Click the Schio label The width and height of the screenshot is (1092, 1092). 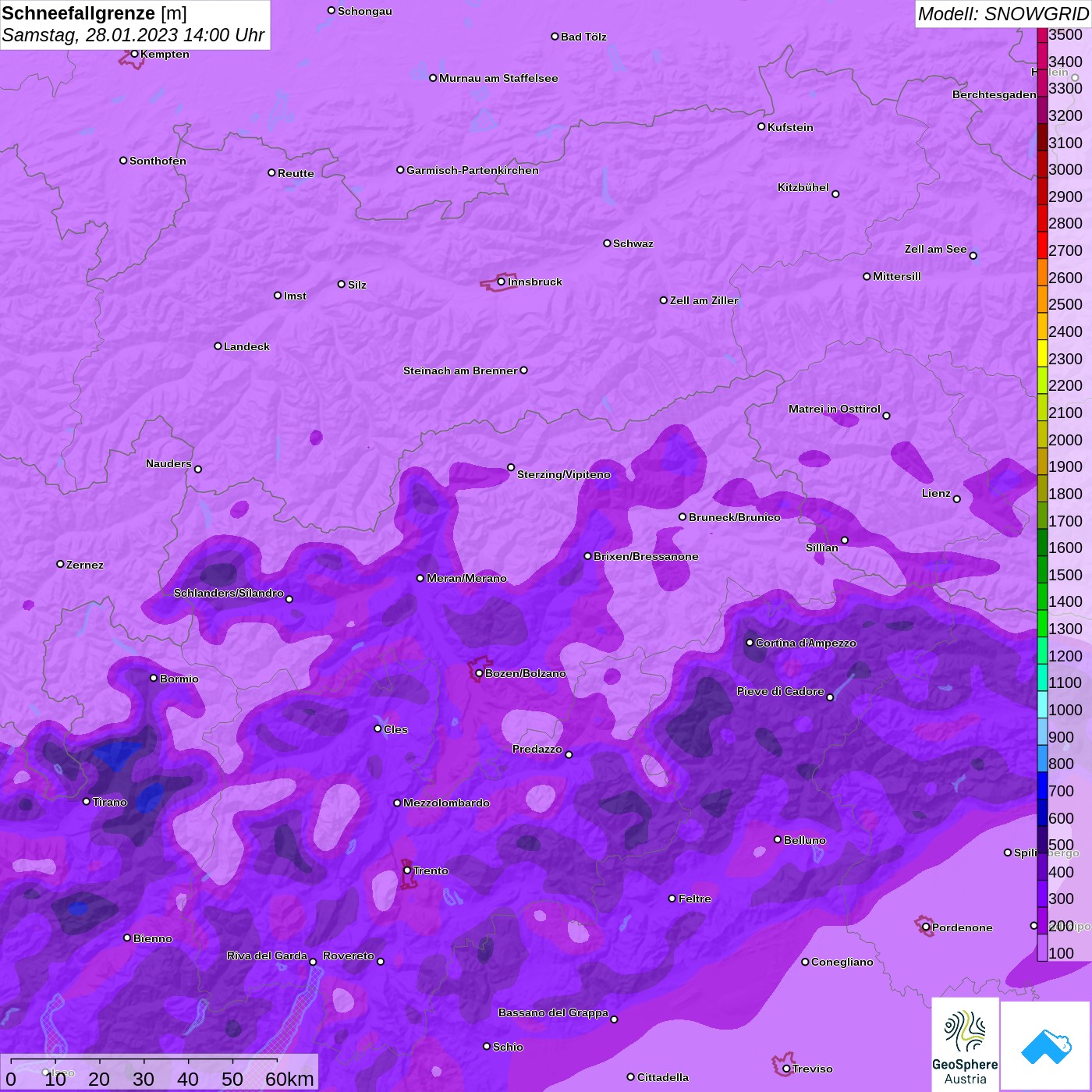(508, 1047)
